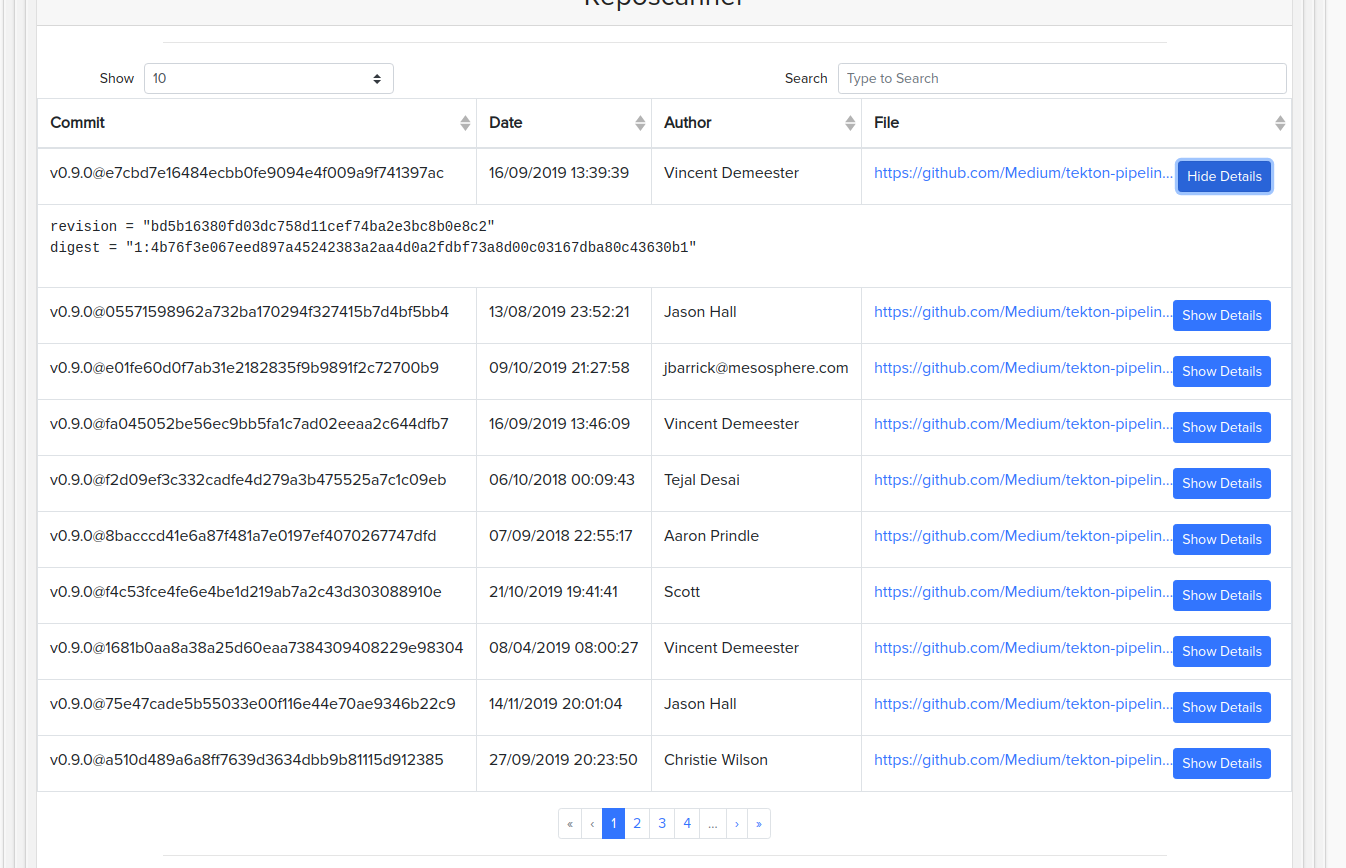Hide details for commit e7cbd7e16484
The image size is (1346, 868).
(1224, 176)
